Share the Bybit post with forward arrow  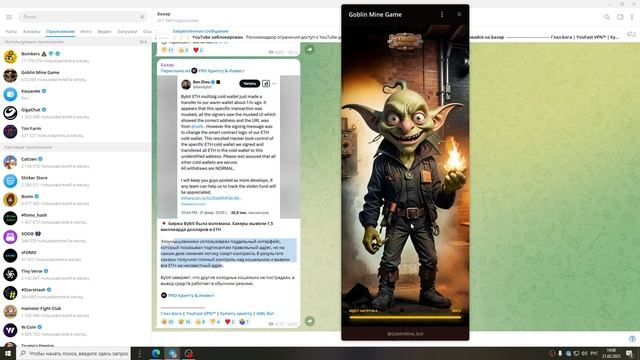[x=310, y=321]
